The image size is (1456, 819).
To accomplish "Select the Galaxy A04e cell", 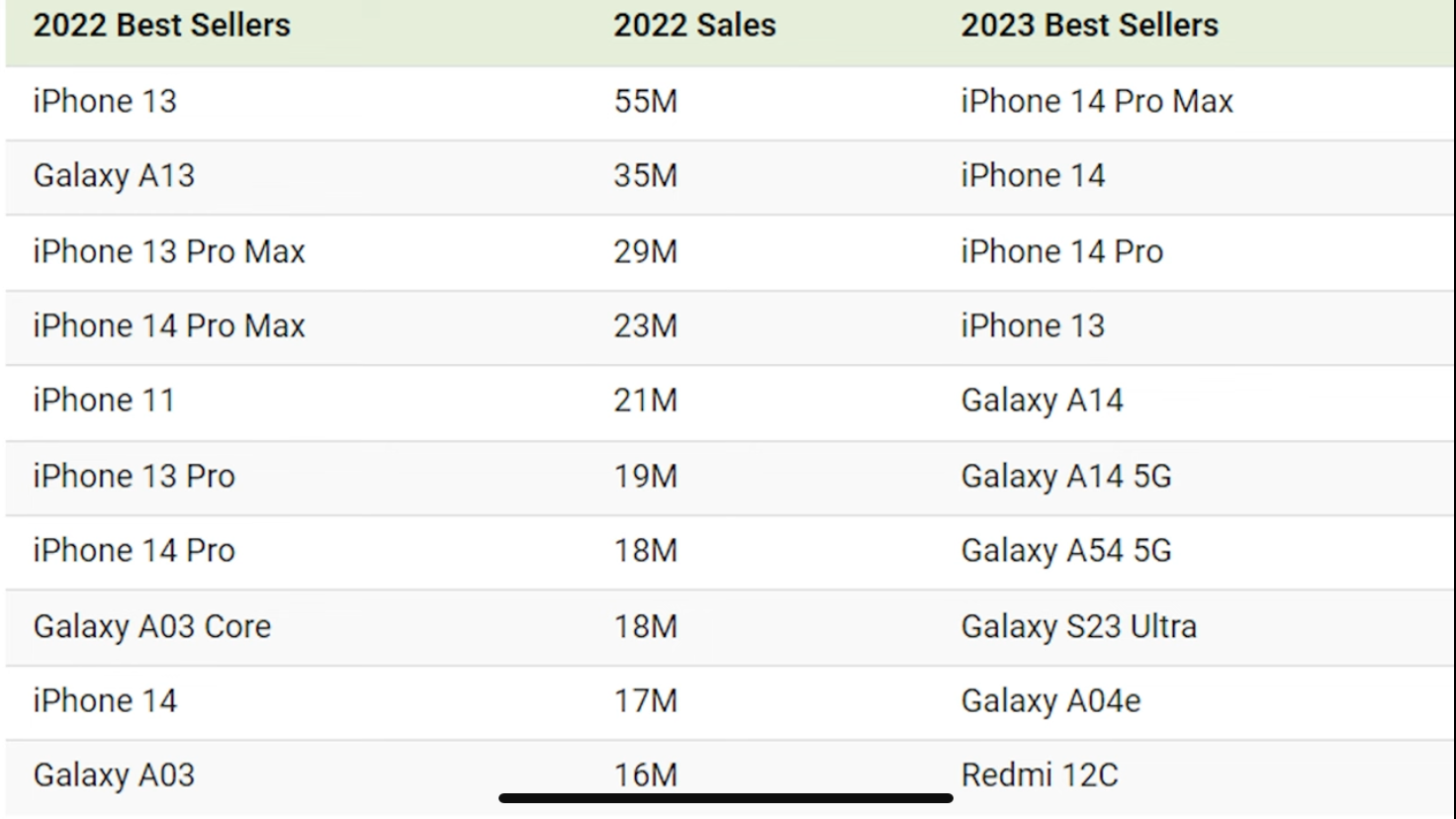I will tap(1051, 702).
